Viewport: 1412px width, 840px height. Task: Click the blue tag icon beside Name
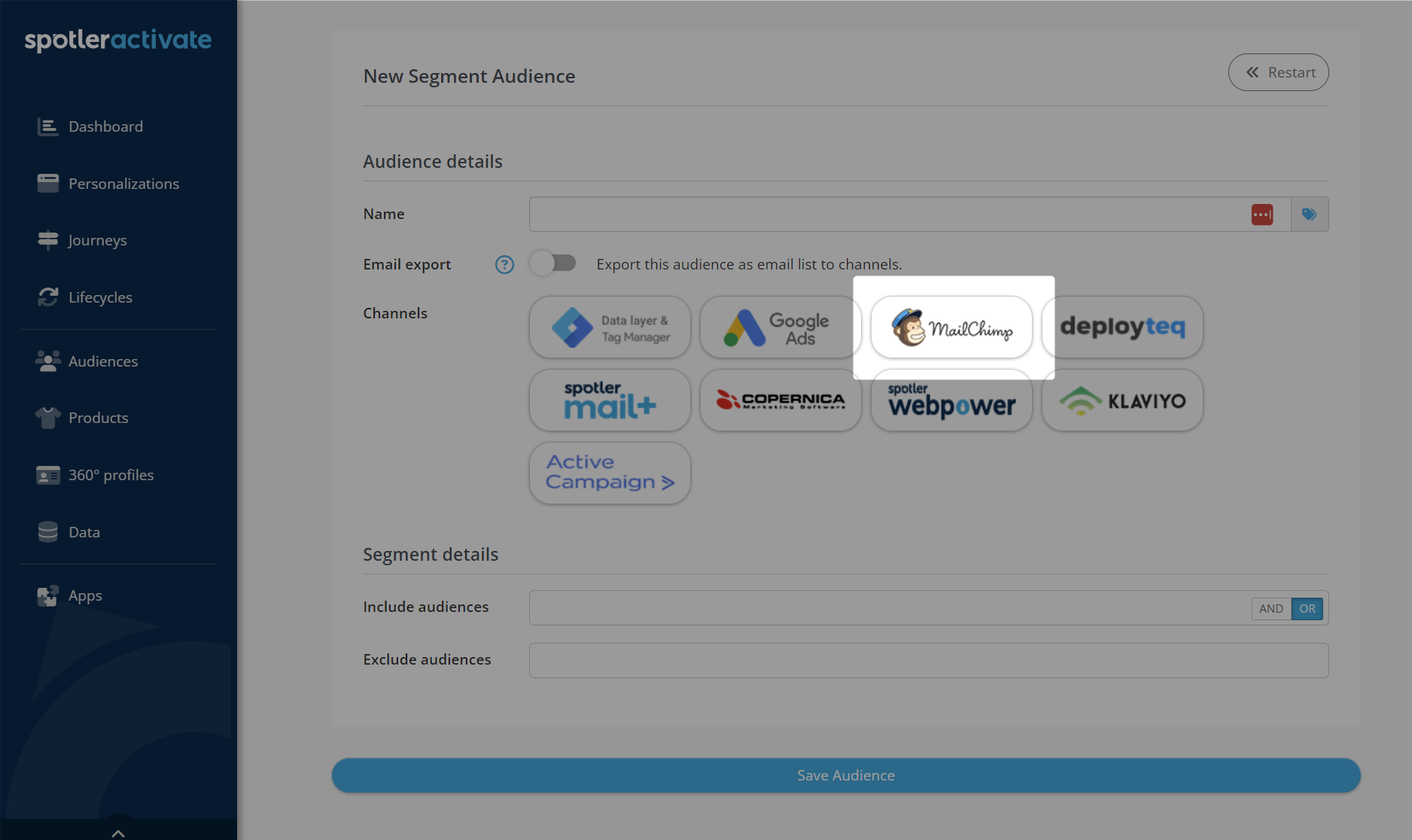tap(1310, 215)
